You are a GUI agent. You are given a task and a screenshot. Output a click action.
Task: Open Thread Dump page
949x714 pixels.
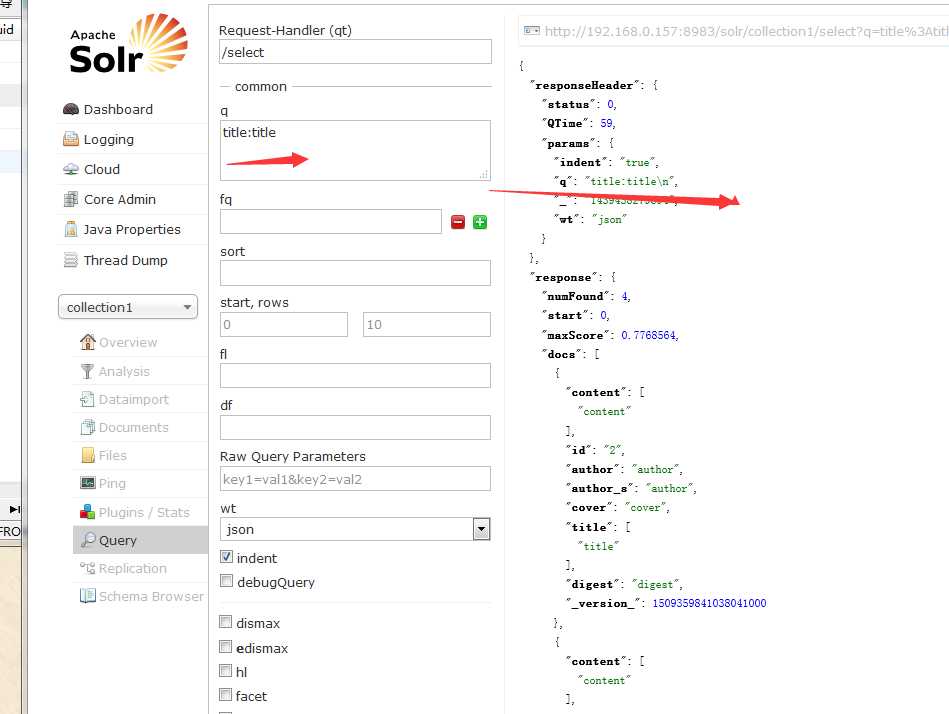pos(126,260)
